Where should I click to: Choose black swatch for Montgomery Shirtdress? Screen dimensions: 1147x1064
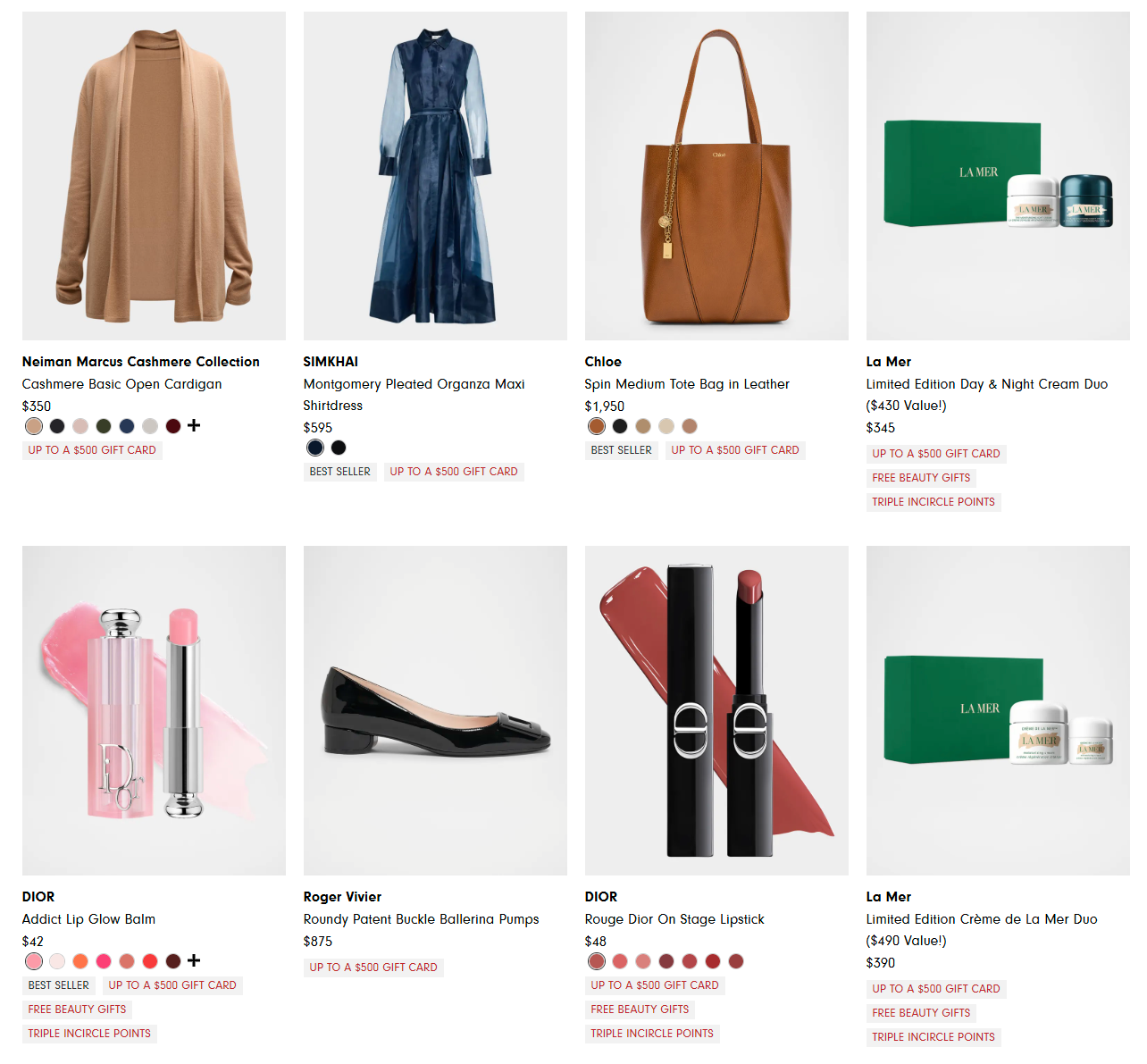[x=339, y=448]
